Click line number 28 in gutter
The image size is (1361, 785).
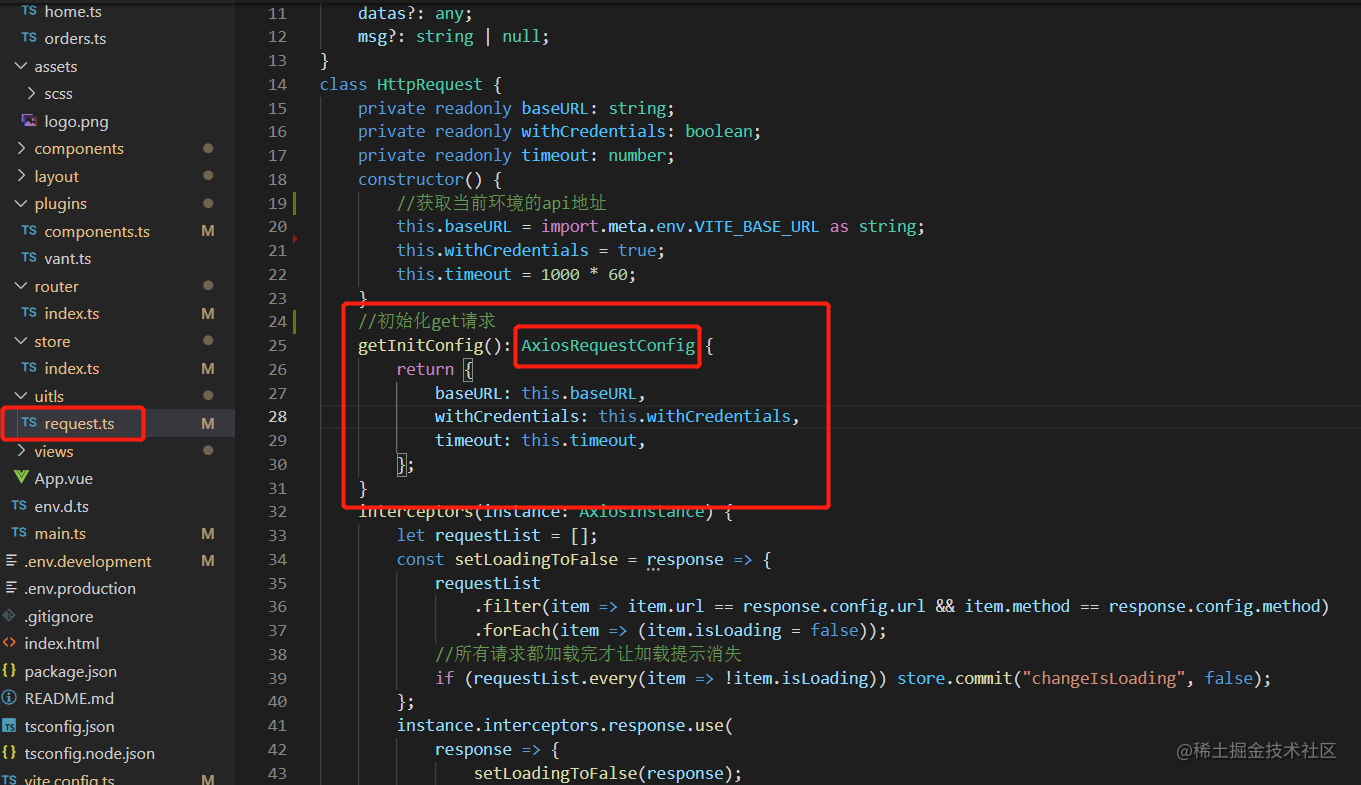tap(277, 416)
